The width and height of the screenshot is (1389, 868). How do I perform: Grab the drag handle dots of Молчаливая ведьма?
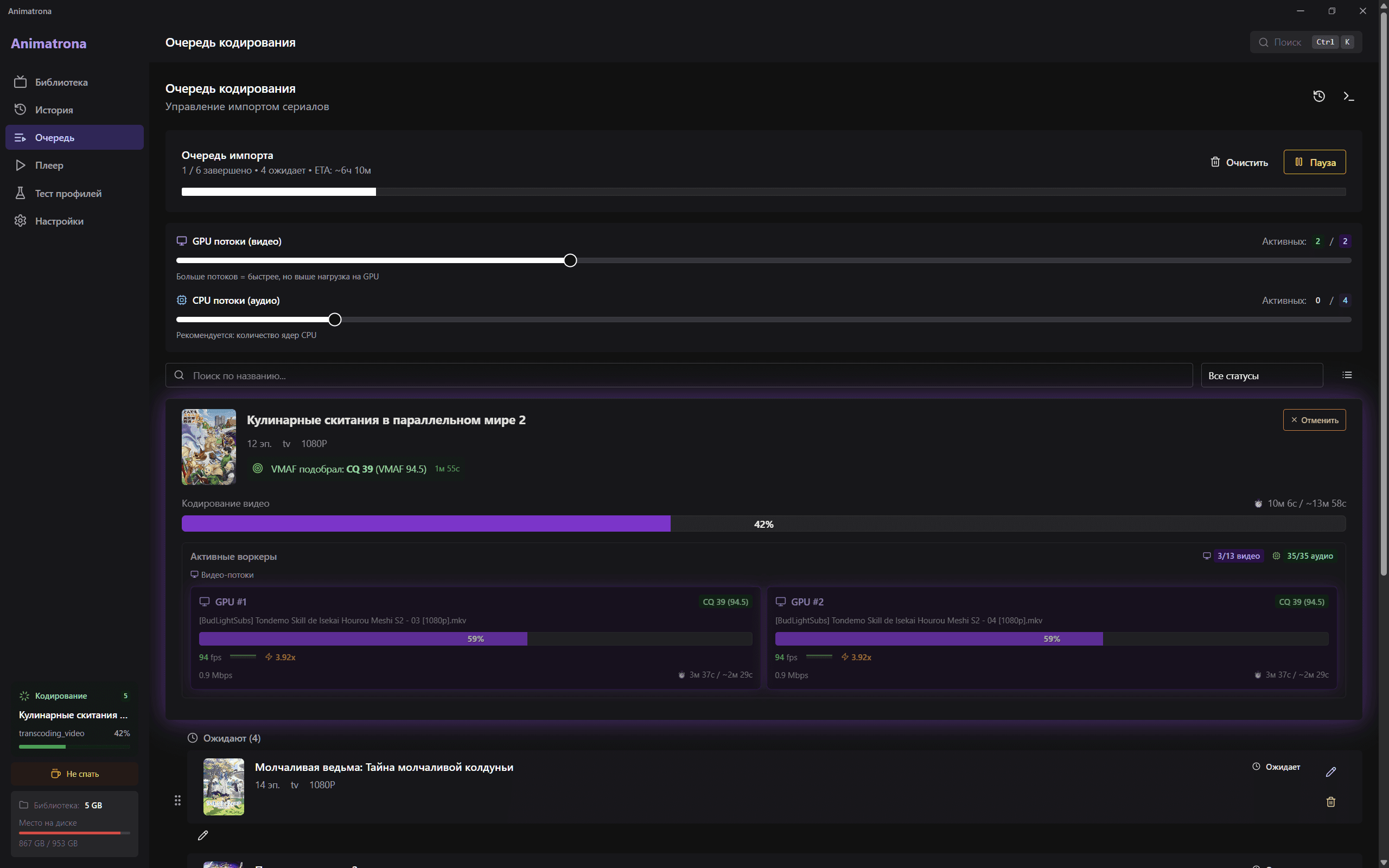tap(177, 800)
